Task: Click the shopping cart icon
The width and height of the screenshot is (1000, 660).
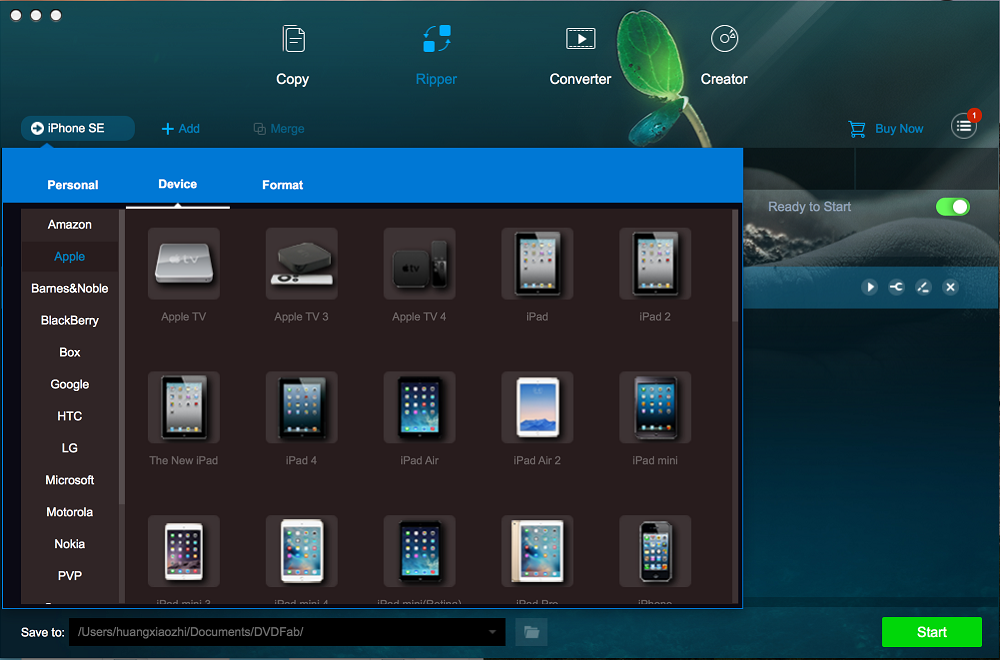Action: pos(857,129)
